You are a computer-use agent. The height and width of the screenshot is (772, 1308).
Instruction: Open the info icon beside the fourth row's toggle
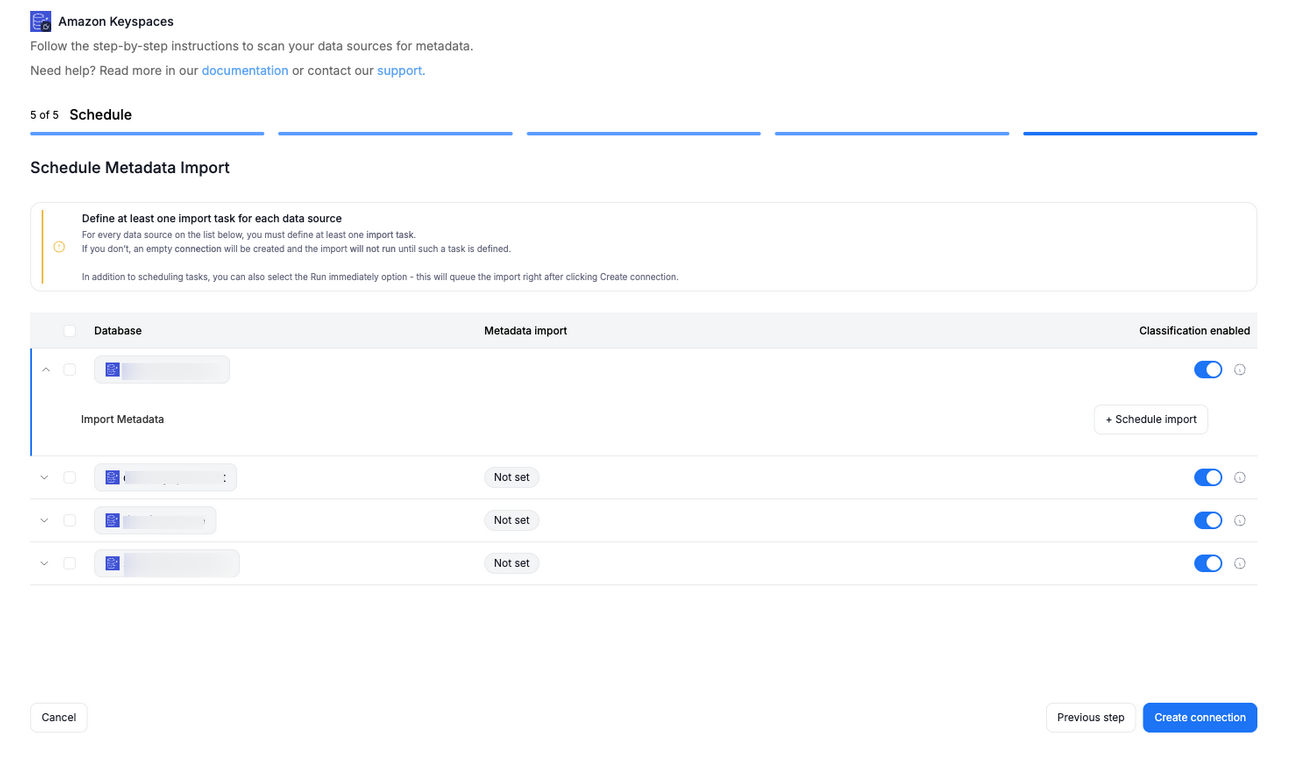click(x=1240, y=564)
